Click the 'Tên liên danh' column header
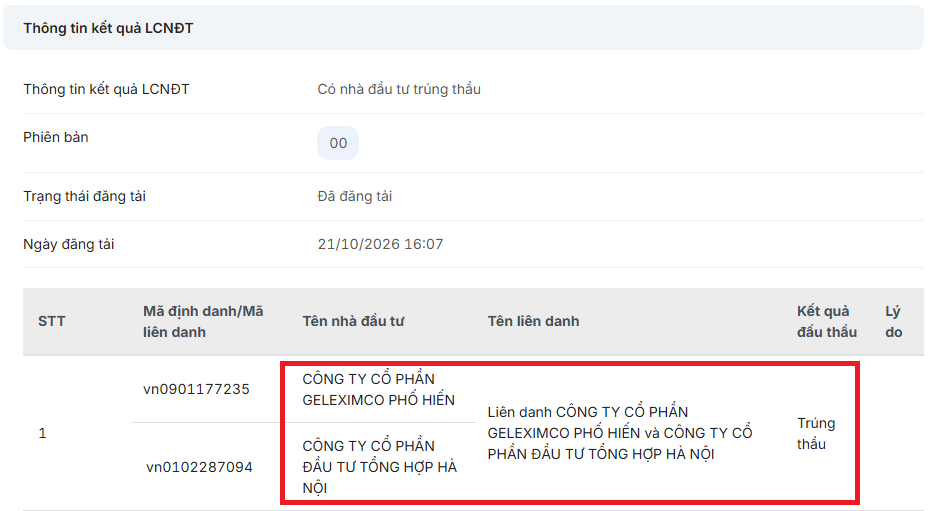940x511 pixels. pos(533,321)
